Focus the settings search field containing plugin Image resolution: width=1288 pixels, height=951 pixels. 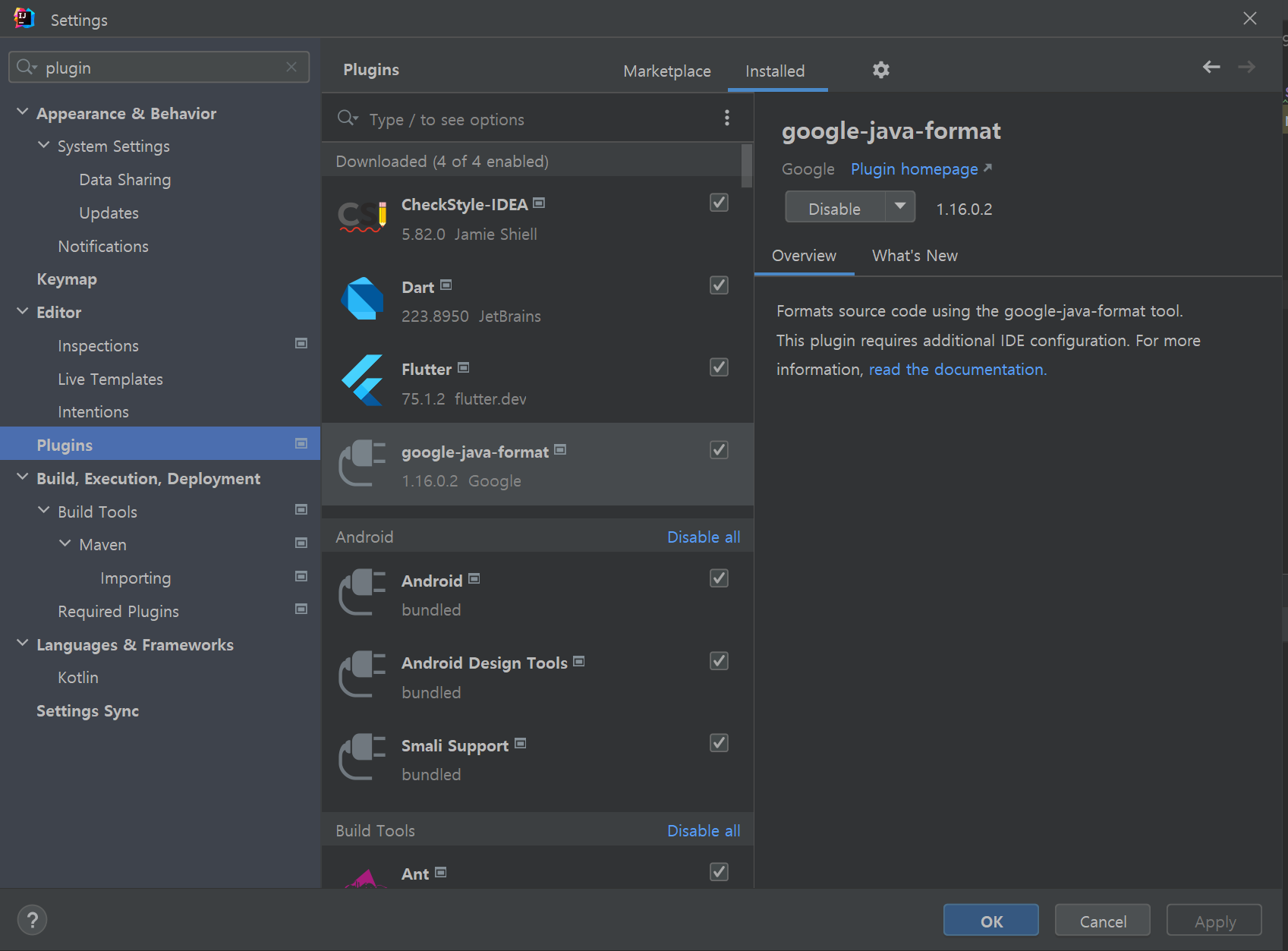pos(159,67)
